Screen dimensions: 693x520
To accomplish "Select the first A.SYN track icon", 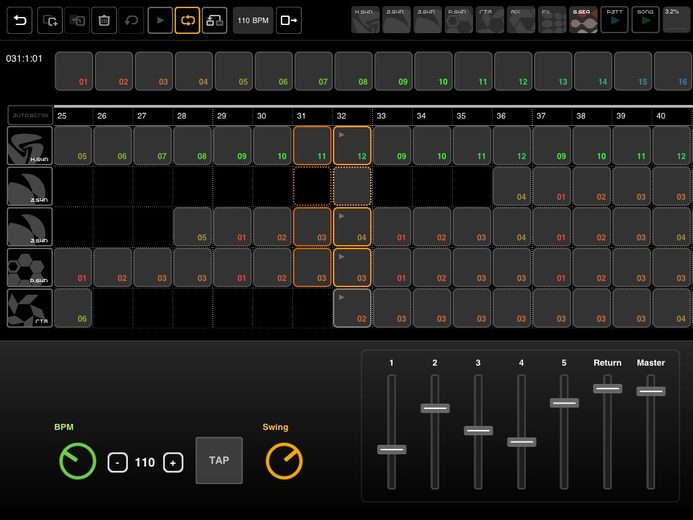I will click(30, 186).
